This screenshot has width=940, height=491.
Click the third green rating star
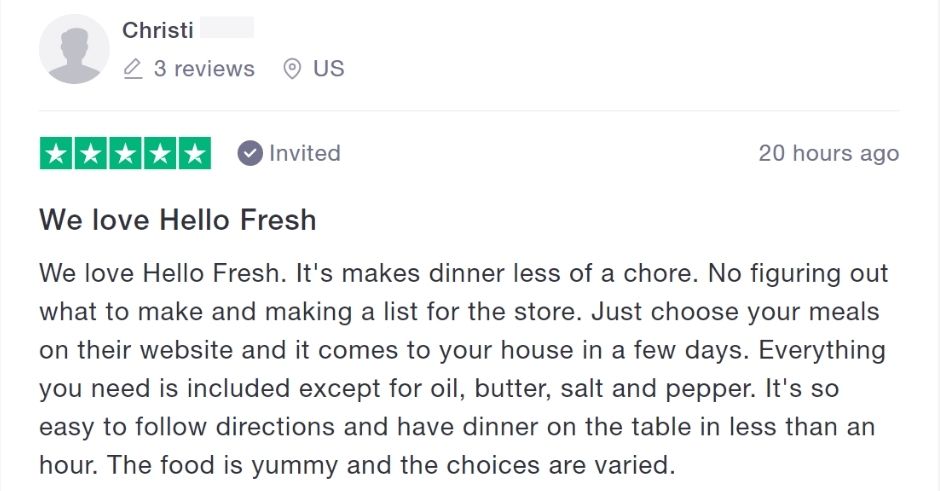(126, 153)
